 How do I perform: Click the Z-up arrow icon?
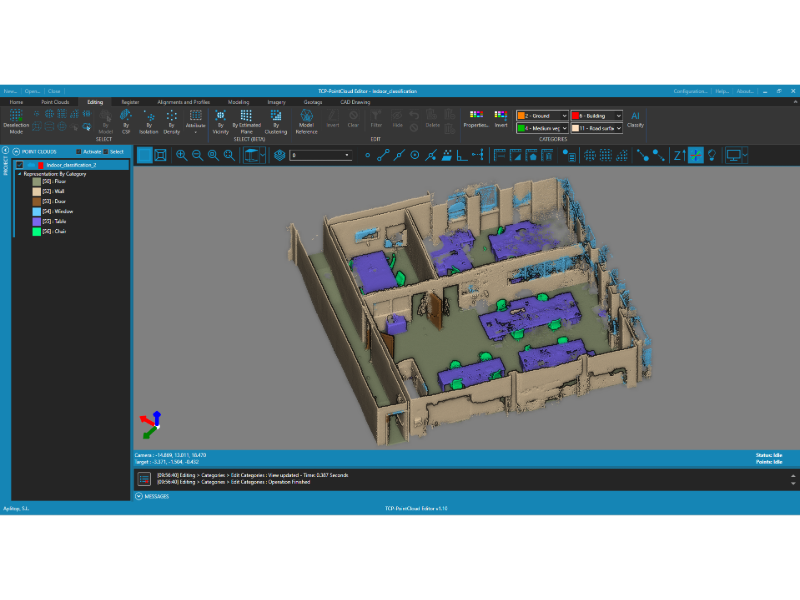679,155
